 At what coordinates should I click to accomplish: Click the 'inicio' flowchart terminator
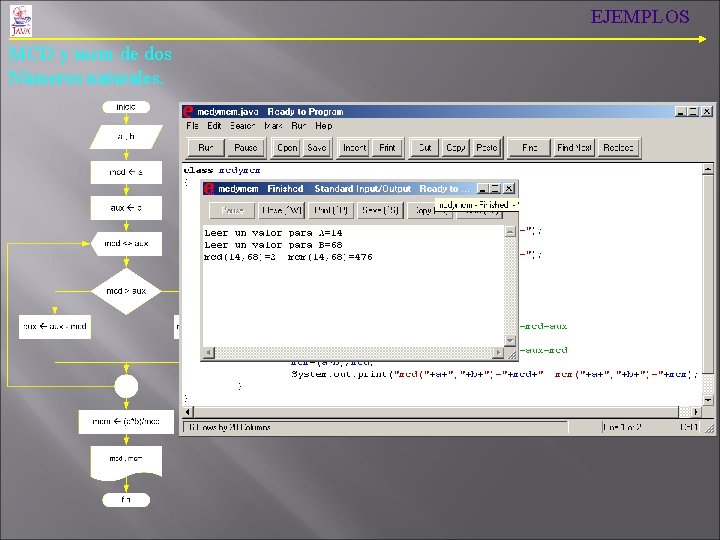coord(126,107)
